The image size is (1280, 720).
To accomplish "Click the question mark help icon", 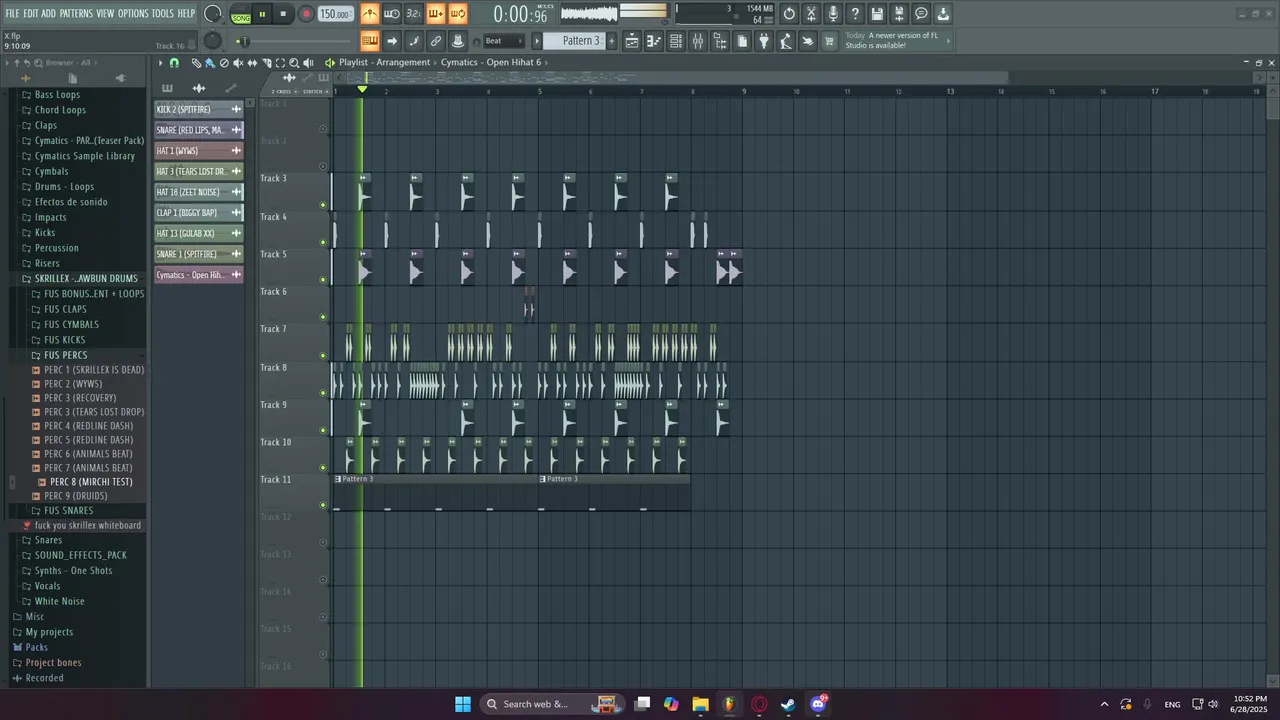I will 855,14.
